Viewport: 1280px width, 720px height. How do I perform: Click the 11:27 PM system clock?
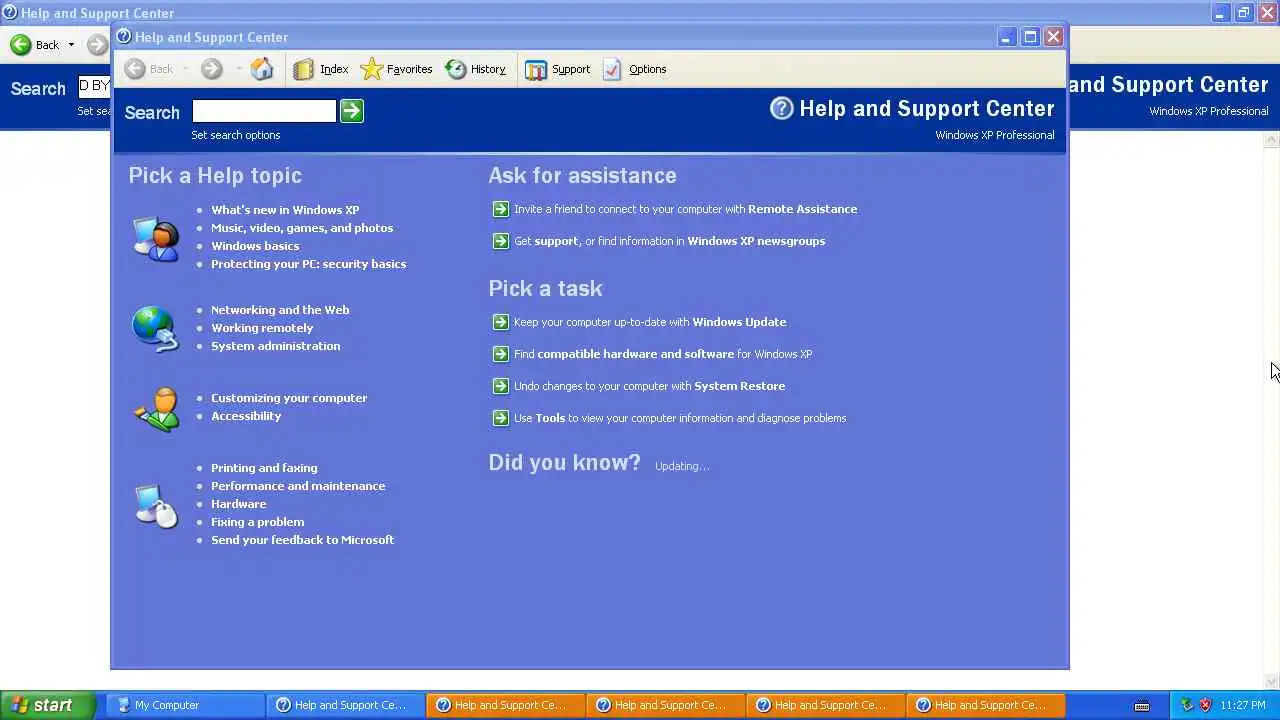pyautogui.click(x=1243, y=705)
